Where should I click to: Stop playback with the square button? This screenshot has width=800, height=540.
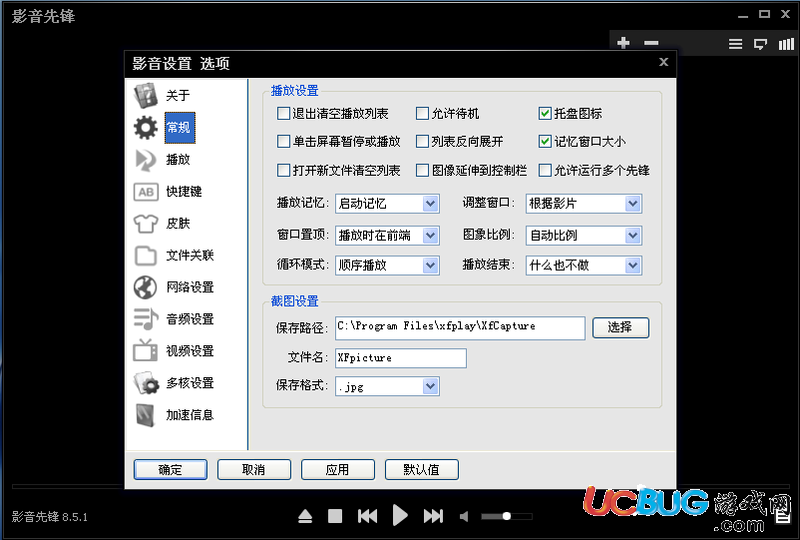click(x=335, y=516)
